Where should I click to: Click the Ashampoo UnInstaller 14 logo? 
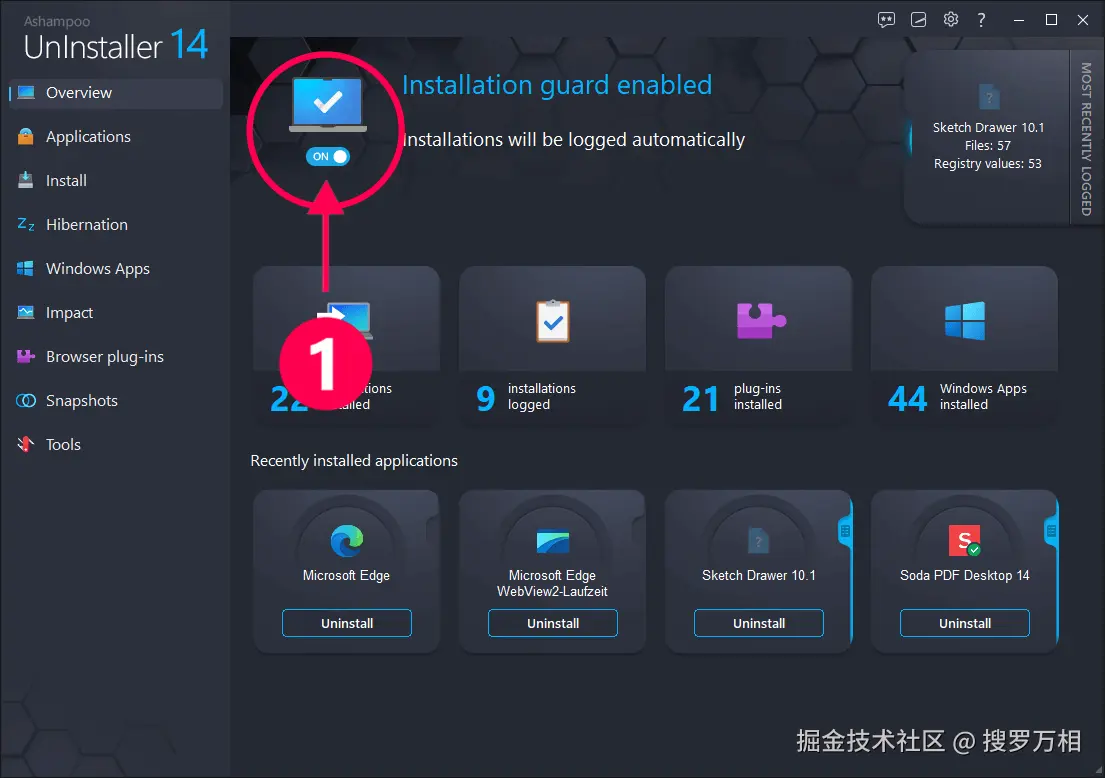(116, 39)
